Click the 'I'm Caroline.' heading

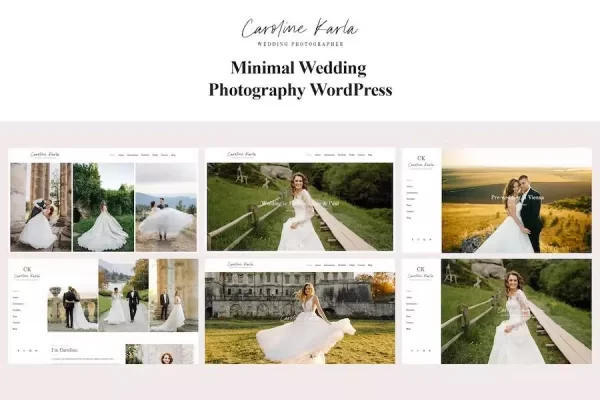point(65,350)
